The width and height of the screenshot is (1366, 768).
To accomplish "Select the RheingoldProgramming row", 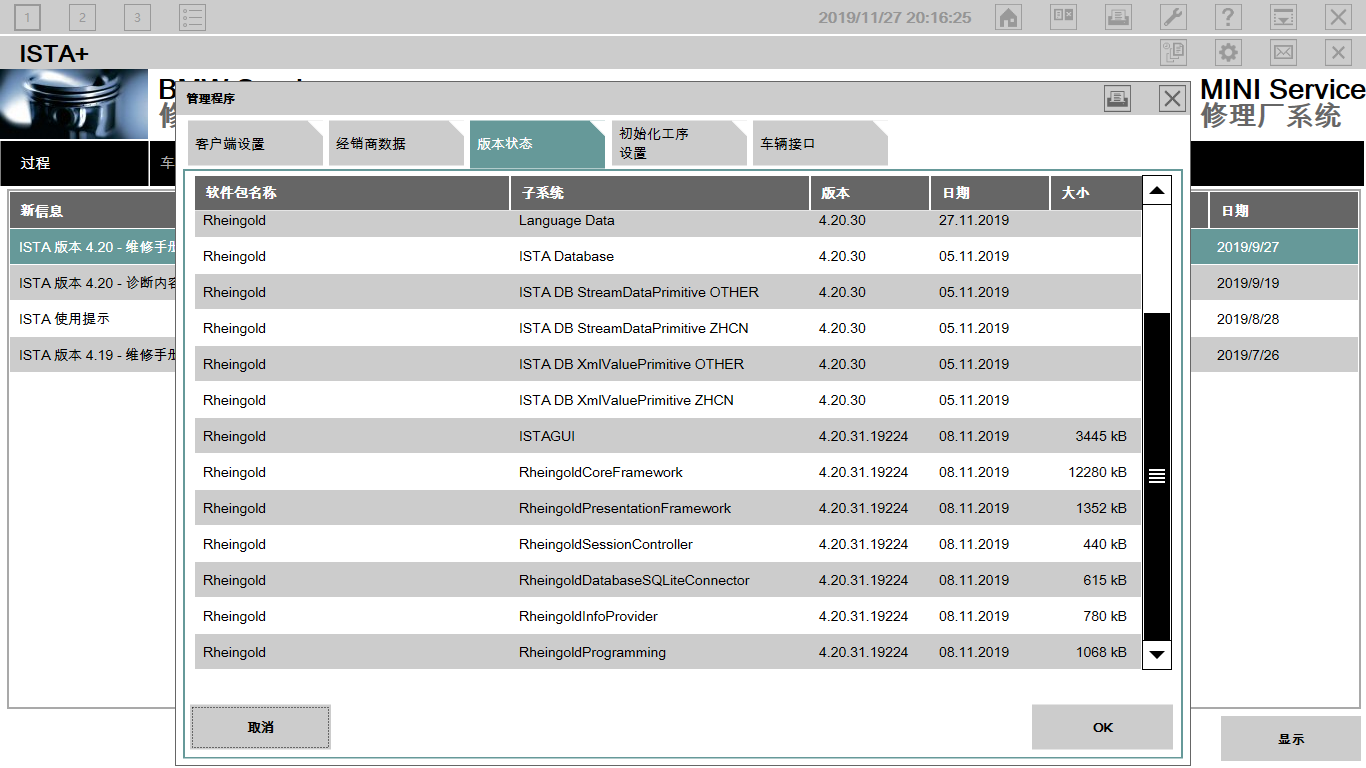I will tap(668, 652).
